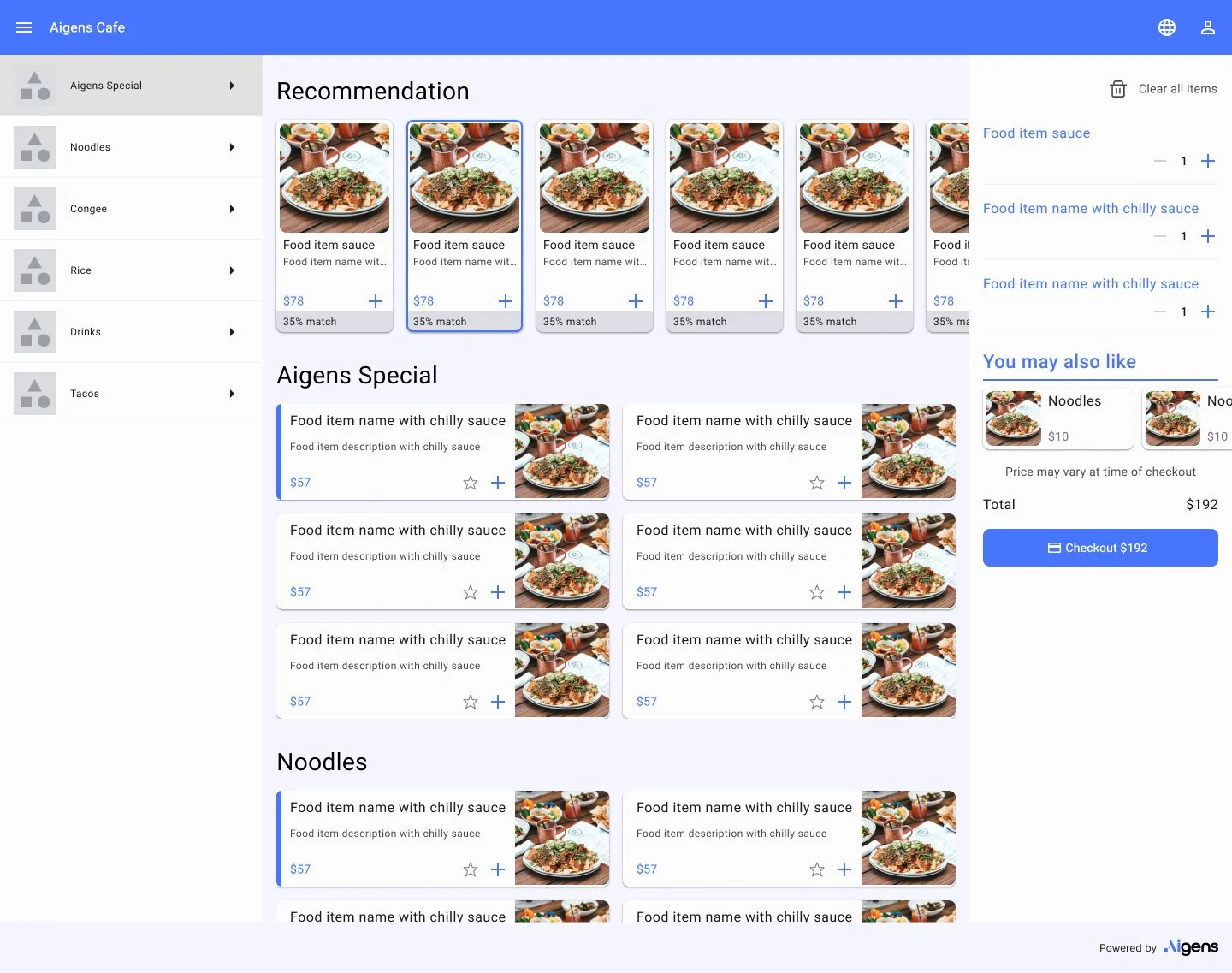Open the hamburger navigation menu

pos(23,27)
